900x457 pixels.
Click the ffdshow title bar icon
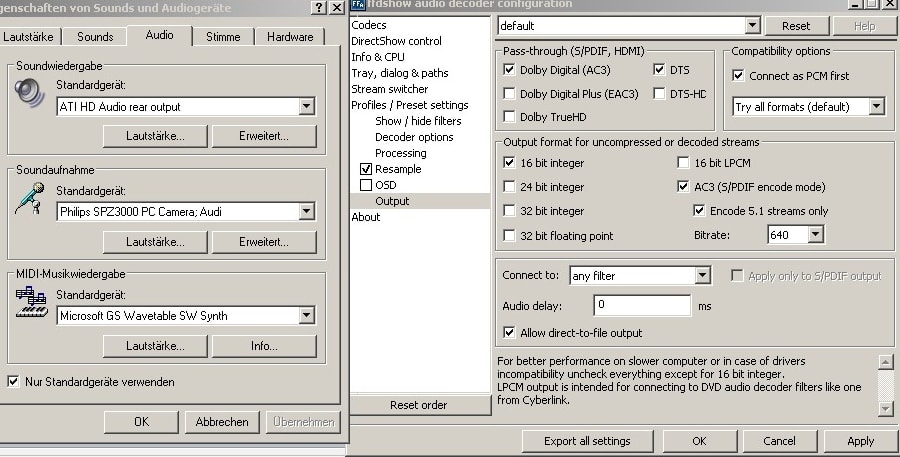coord(358,5)
